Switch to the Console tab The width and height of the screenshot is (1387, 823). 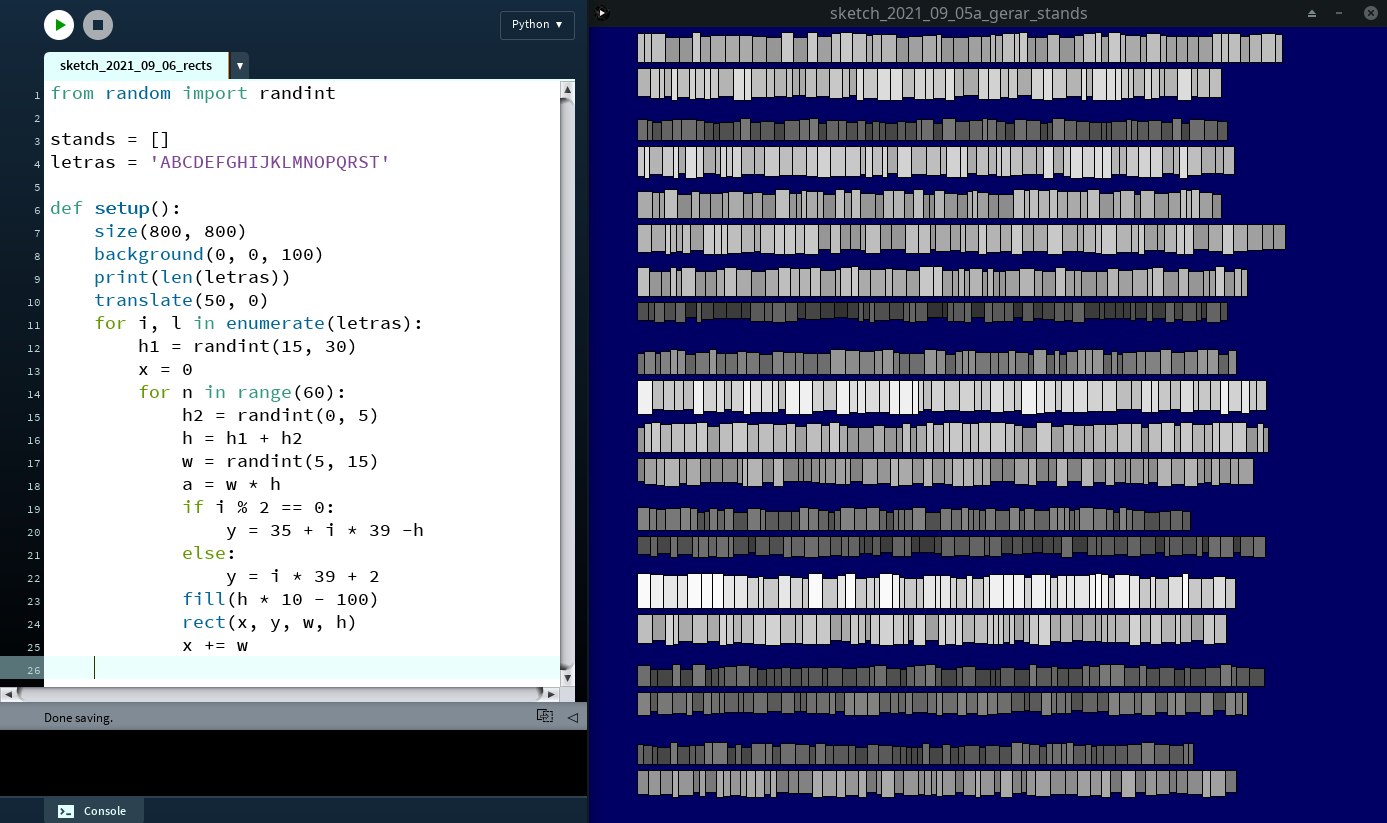point(94,810)
